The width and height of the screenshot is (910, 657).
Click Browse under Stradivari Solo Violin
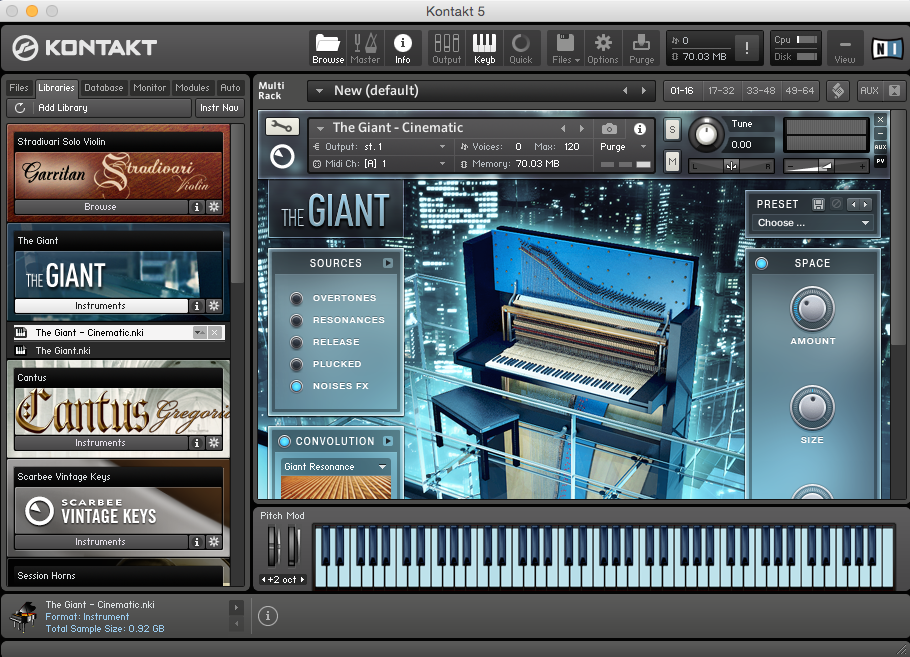100,207
